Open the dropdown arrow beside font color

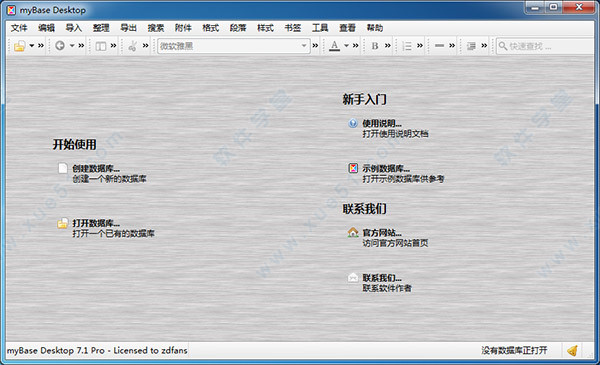tap(346, 46)
